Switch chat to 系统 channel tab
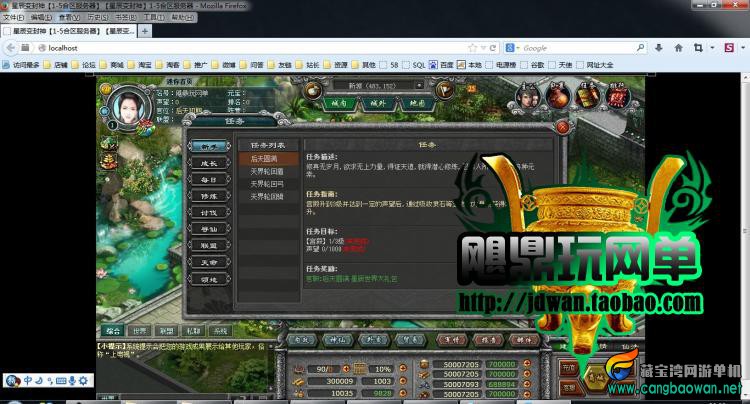Viewport: 750px width, 404px height. tap(221, 330)
